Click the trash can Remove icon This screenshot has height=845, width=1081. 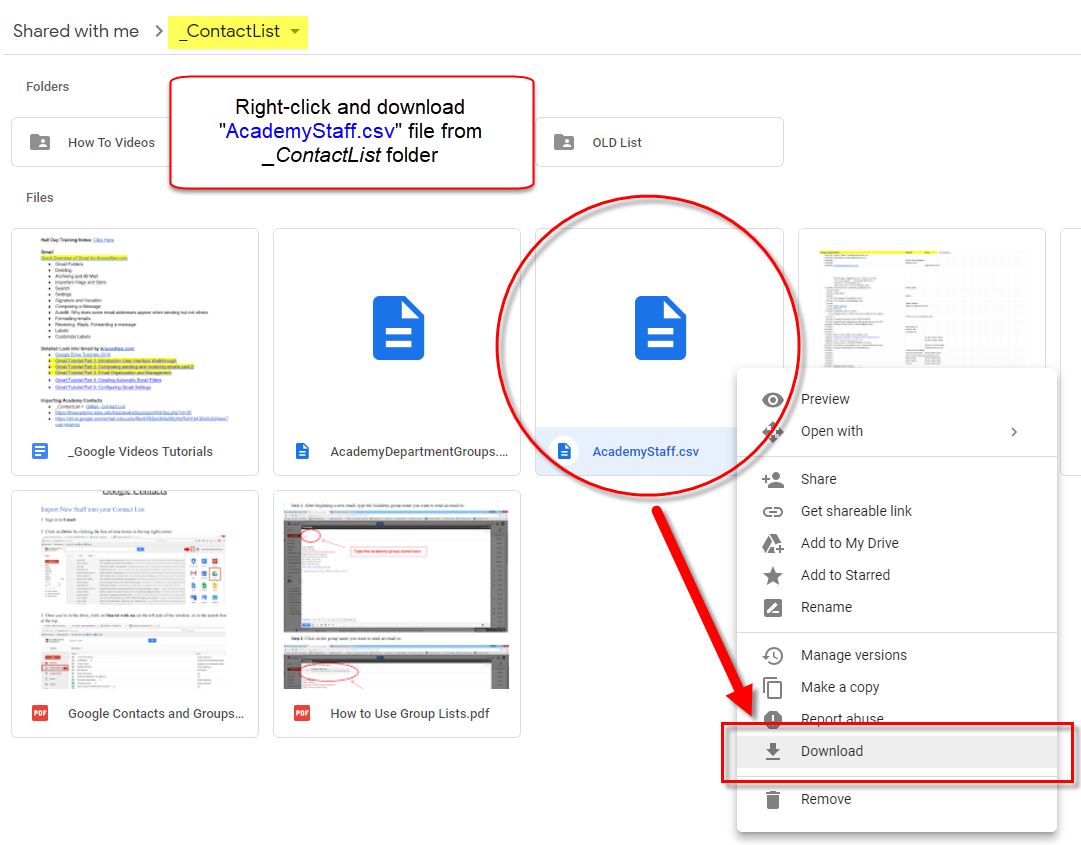tap(773, 800)
